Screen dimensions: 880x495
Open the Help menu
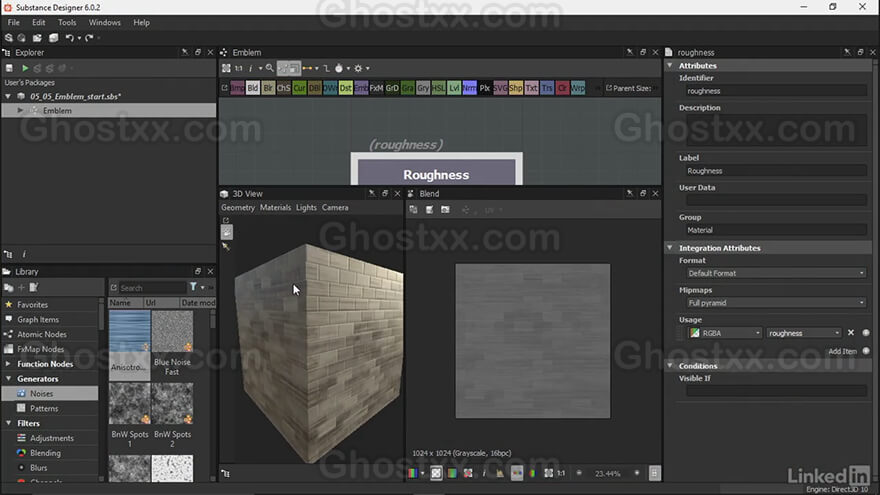click(141, 22)
